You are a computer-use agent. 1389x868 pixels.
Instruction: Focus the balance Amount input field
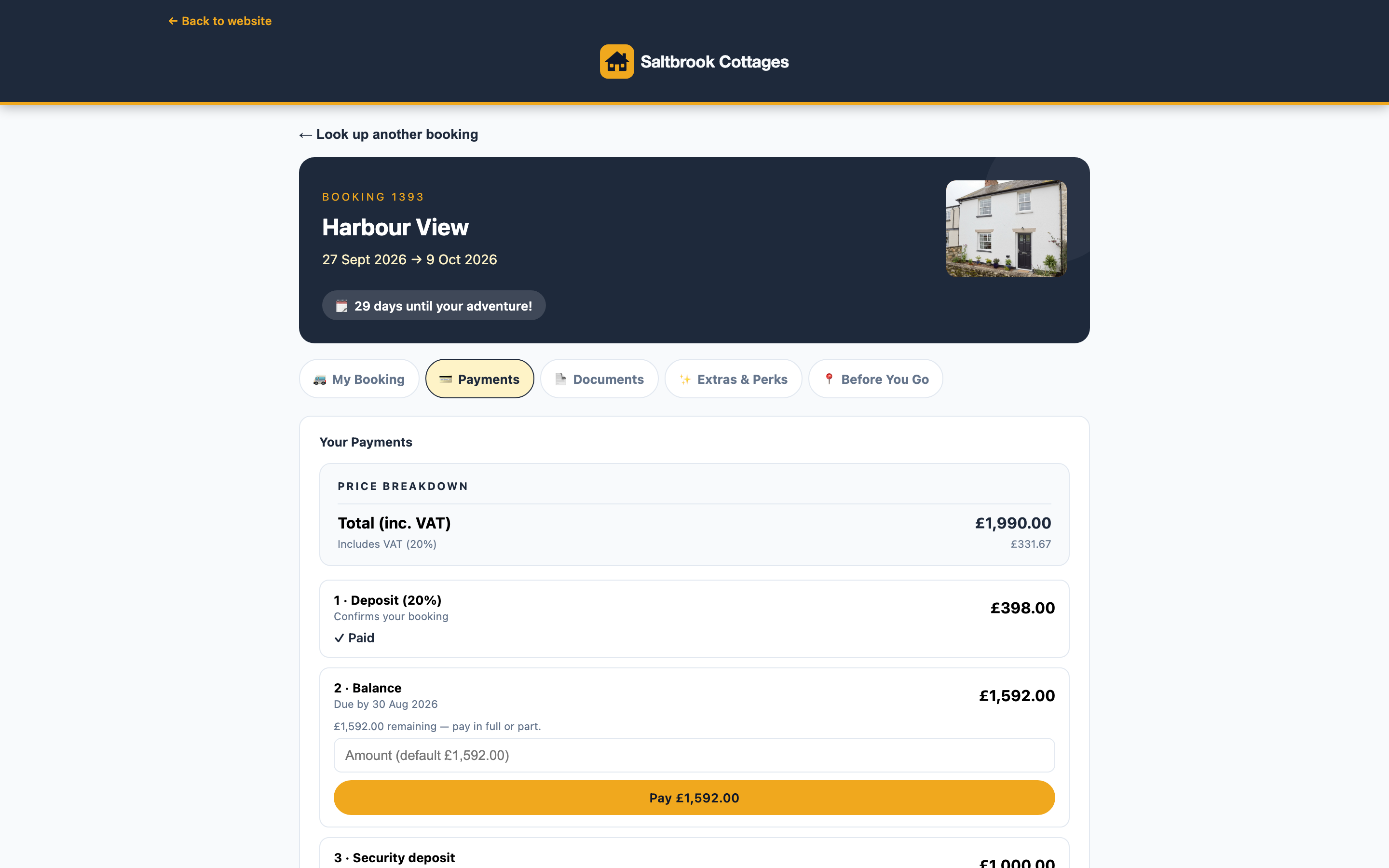tap(694, 755)
